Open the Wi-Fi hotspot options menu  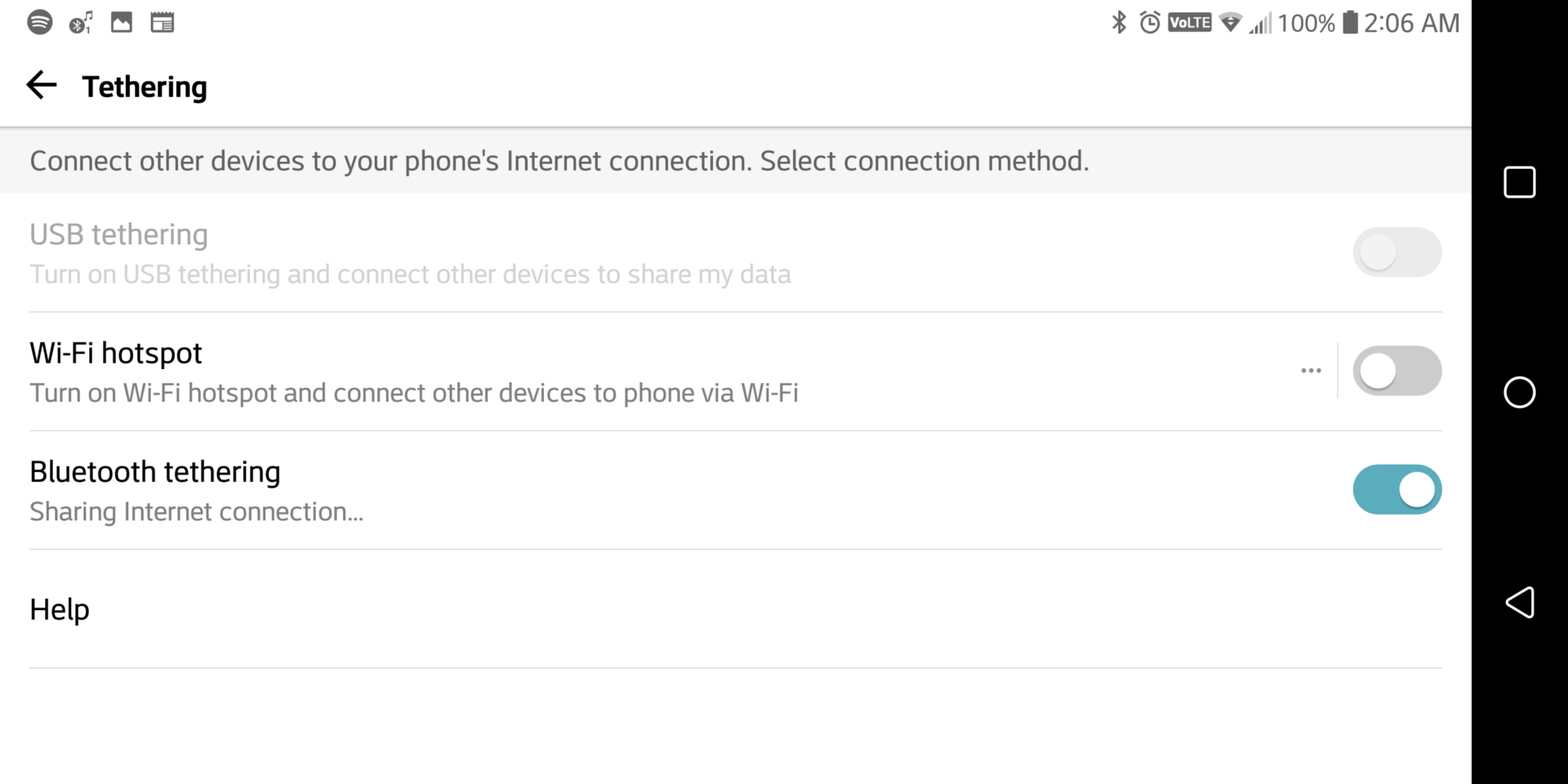tap(1311, 370)
